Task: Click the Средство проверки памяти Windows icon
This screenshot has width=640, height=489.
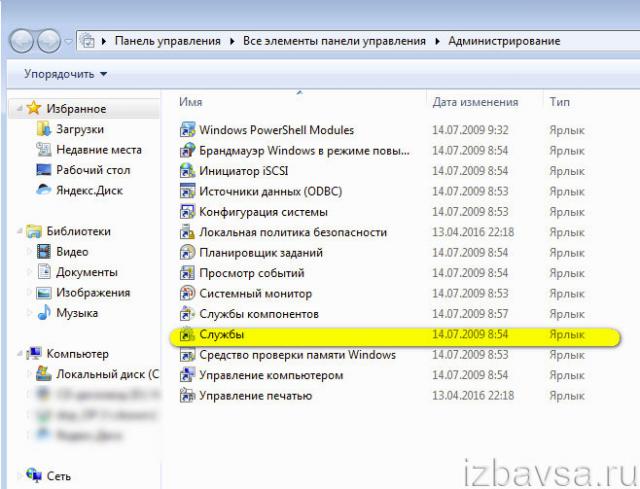Action: pyautogui.click(x=187, y=354)
